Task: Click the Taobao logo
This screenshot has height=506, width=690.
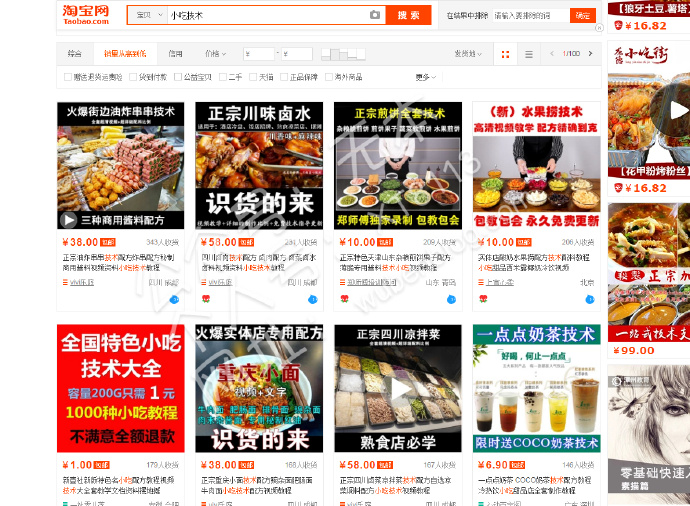Action: click(85, 15)
